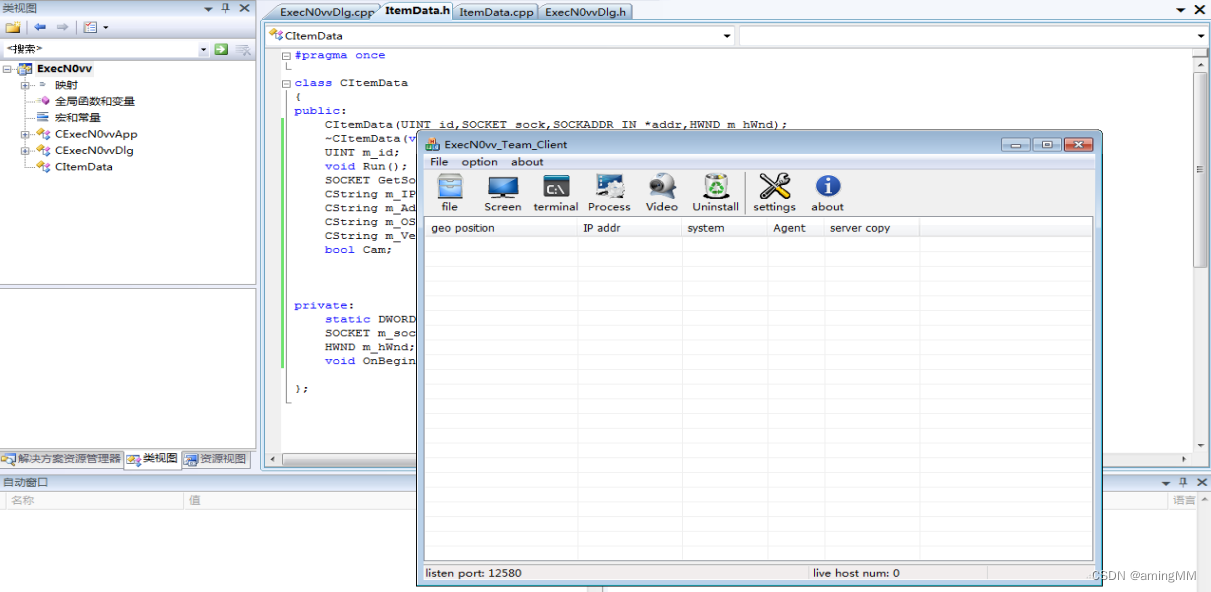This screenshot has width=1211, height=592.
Task: Open the ExecN0vvDlg.h tab
Action: [586, 12]
